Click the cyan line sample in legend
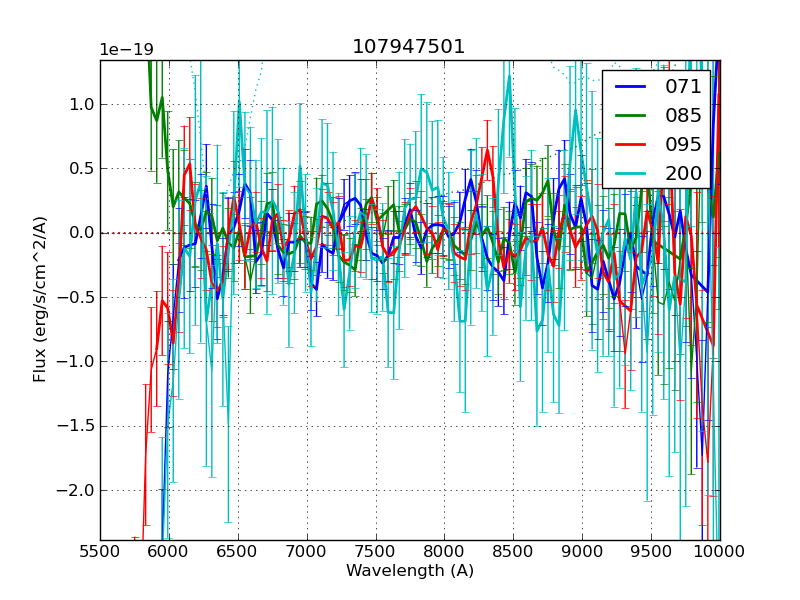This screenshot has width=800, height=600. [631, 173]
